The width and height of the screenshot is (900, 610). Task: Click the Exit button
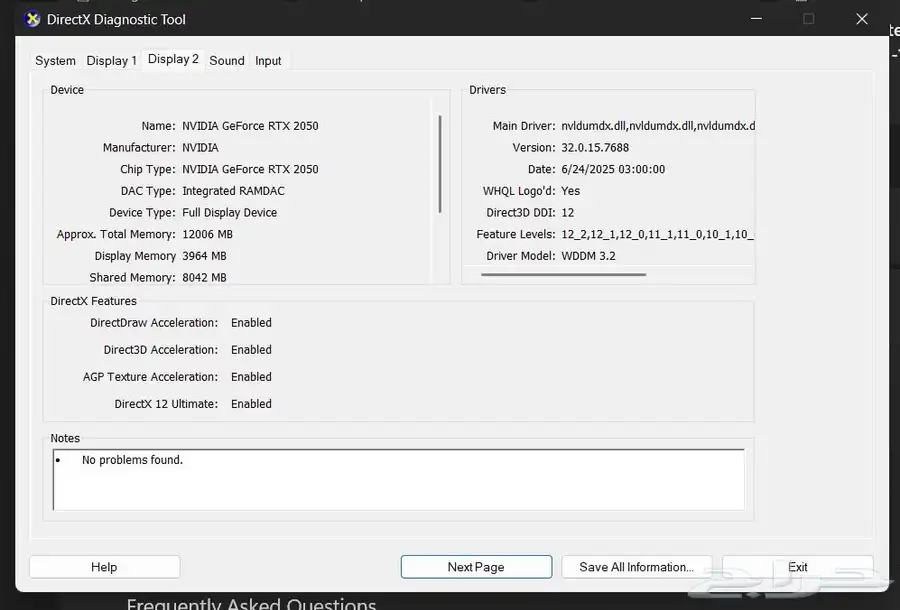[798, 567]
